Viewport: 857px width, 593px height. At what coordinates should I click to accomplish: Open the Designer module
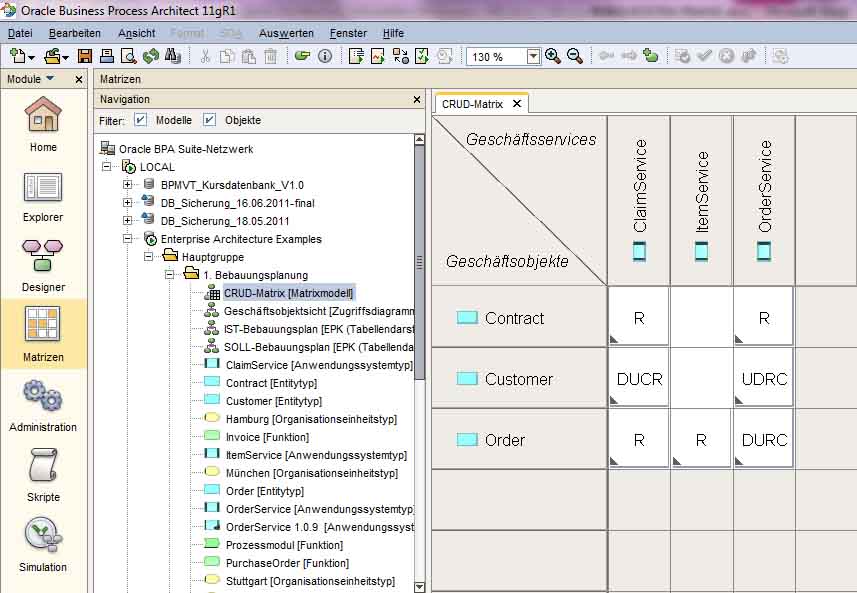point(43,266)
